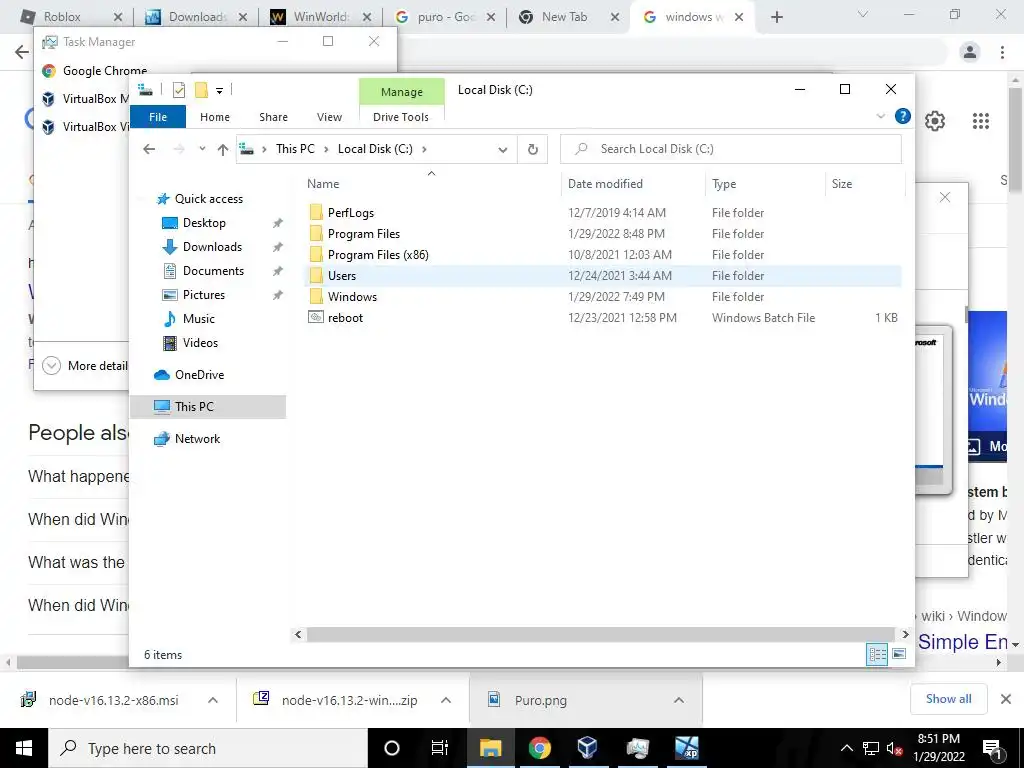The width and height of the screenshot is (1024, 768).
Task: Click This PC in the address breadcrumb
Action: coord(295,149)
